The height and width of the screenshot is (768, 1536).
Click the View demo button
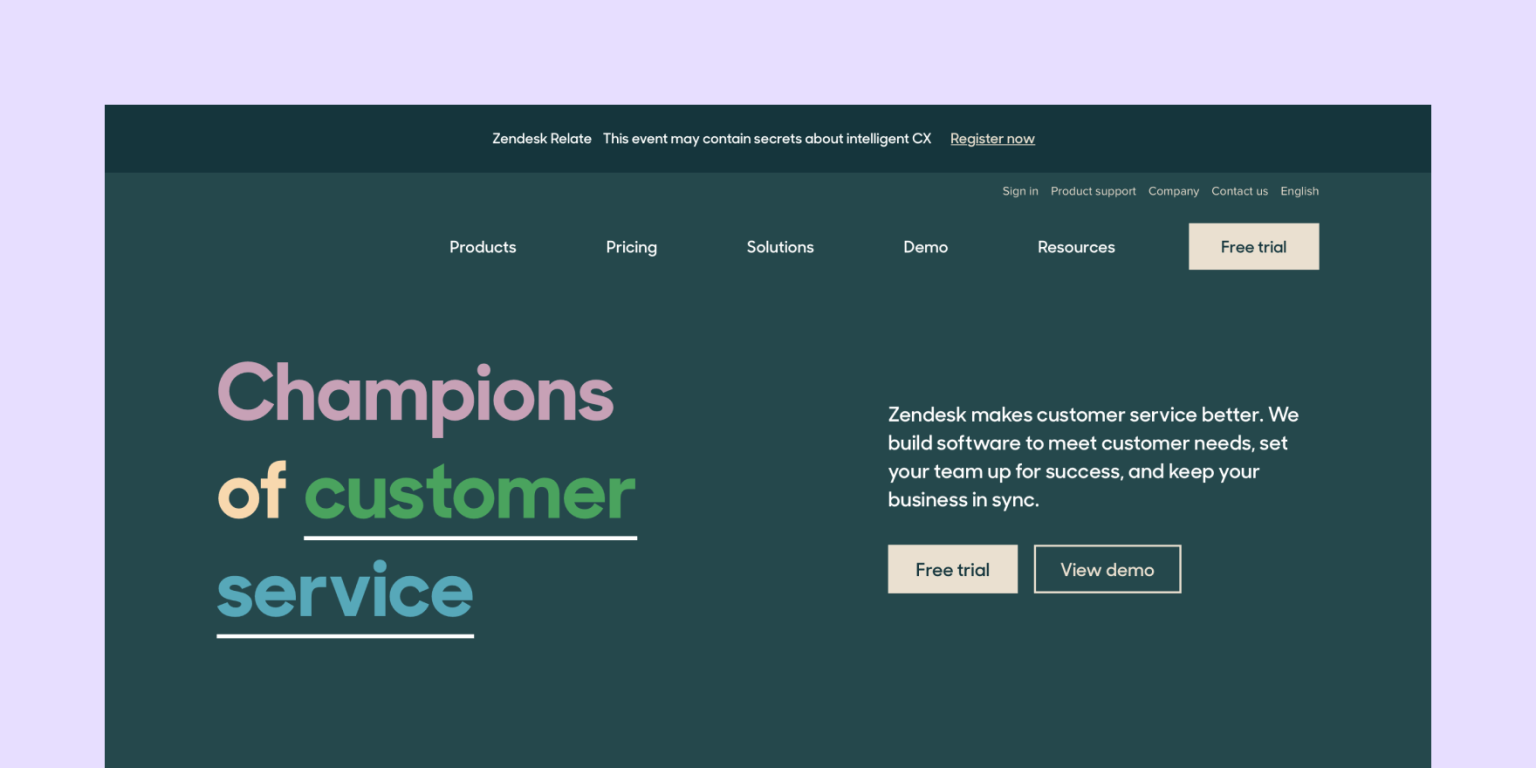pyautogui.click(x=1107, y=569)
